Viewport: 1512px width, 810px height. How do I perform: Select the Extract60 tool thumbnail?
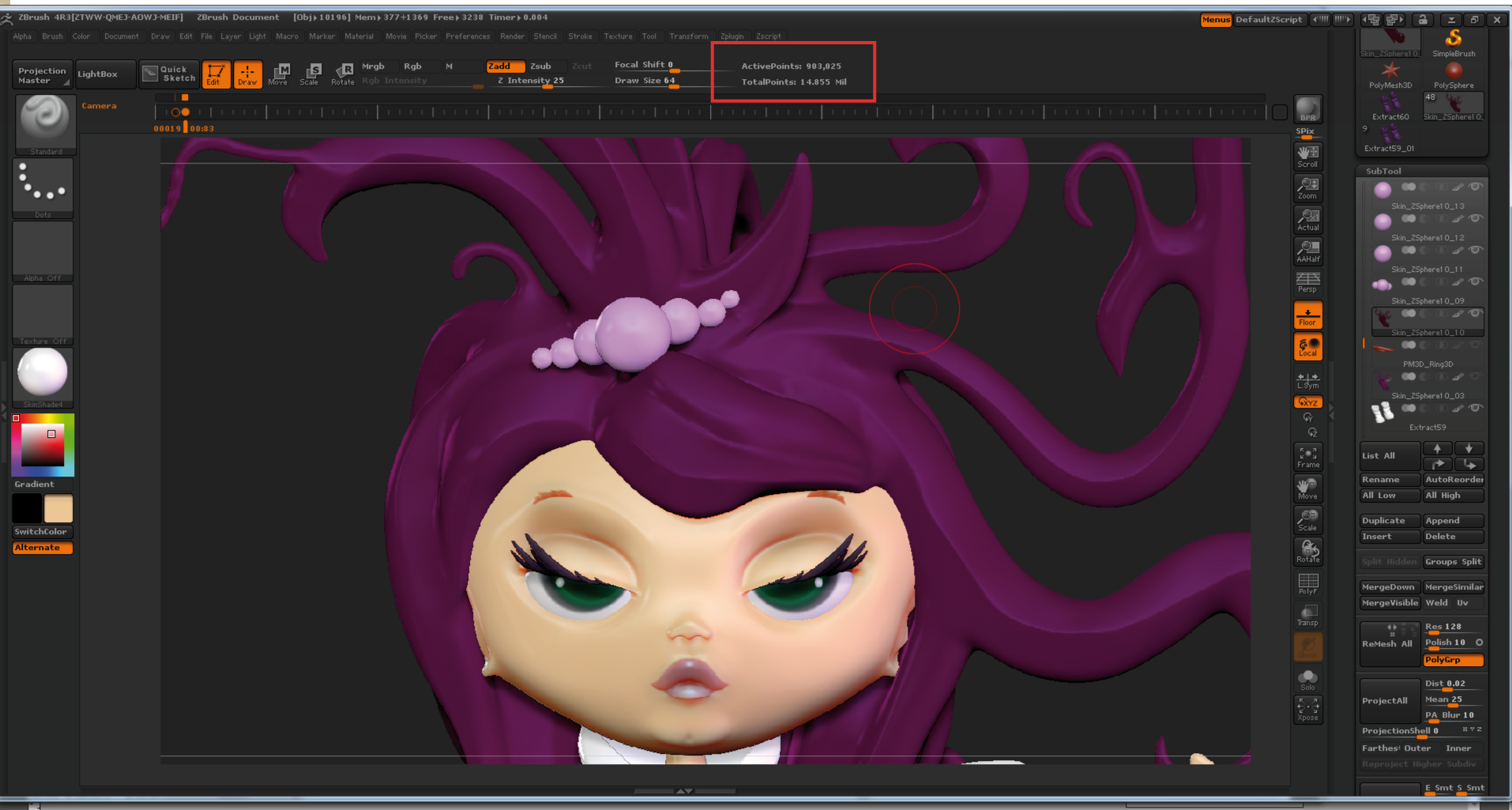[x=1390, y=107]
